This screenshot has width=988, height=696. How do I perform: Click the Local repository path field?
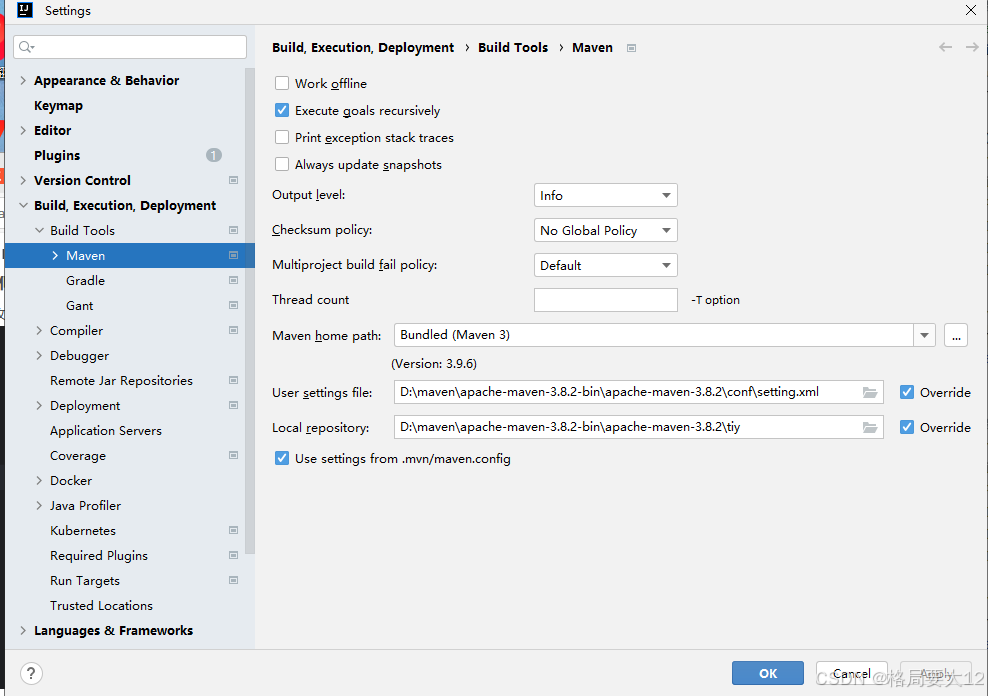638,428
